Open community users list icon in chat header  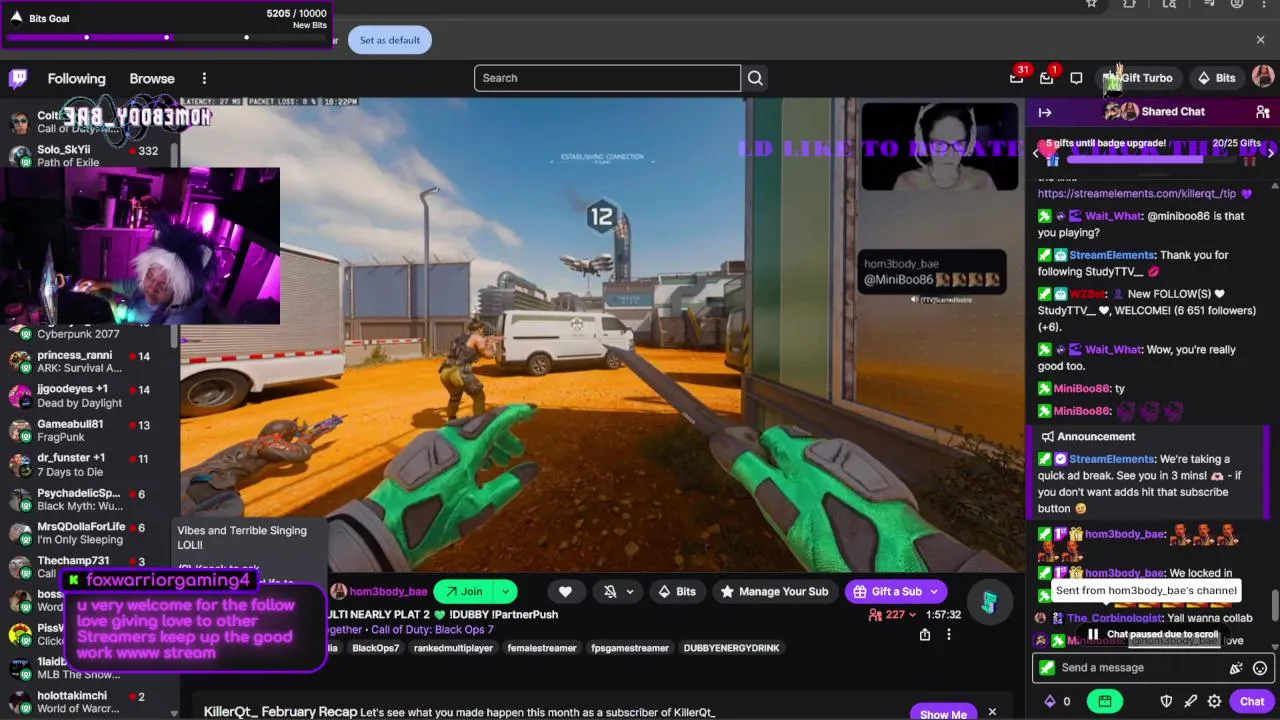tap(1263, 112)
